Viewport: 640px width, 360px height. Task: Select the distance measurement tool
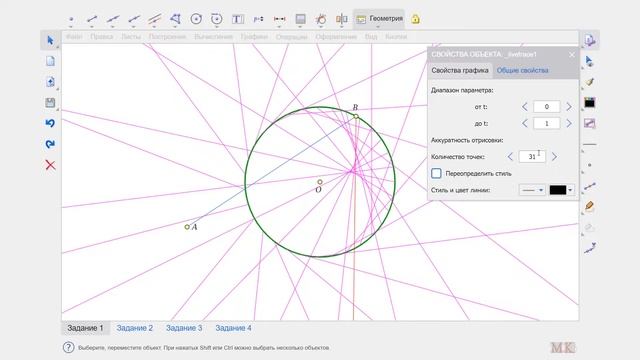(279, 19)
